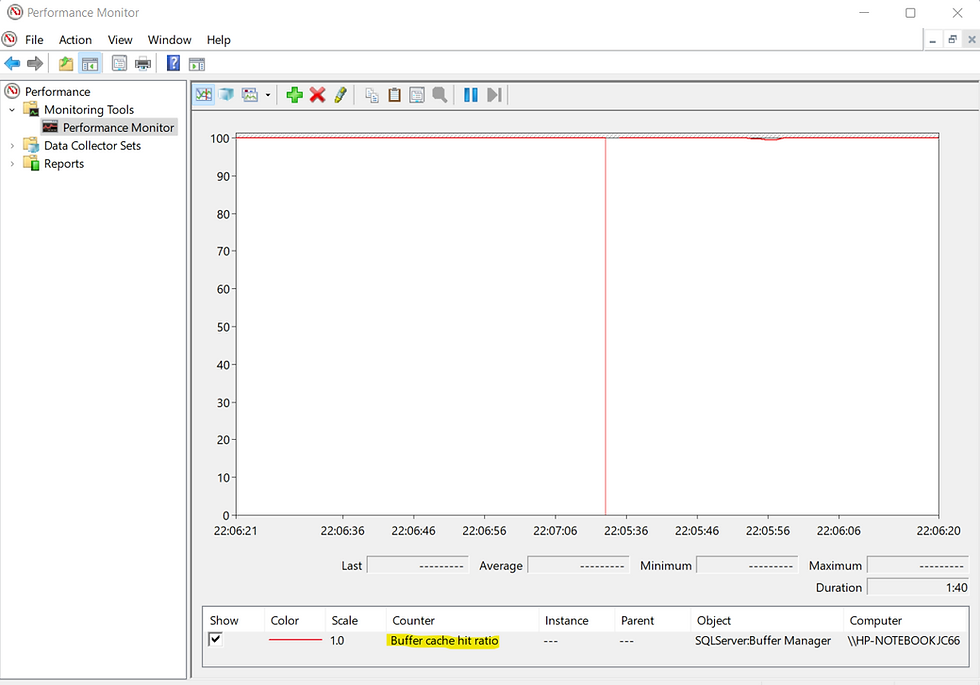
Task: Click red color line of counter row
Action: 295,640
